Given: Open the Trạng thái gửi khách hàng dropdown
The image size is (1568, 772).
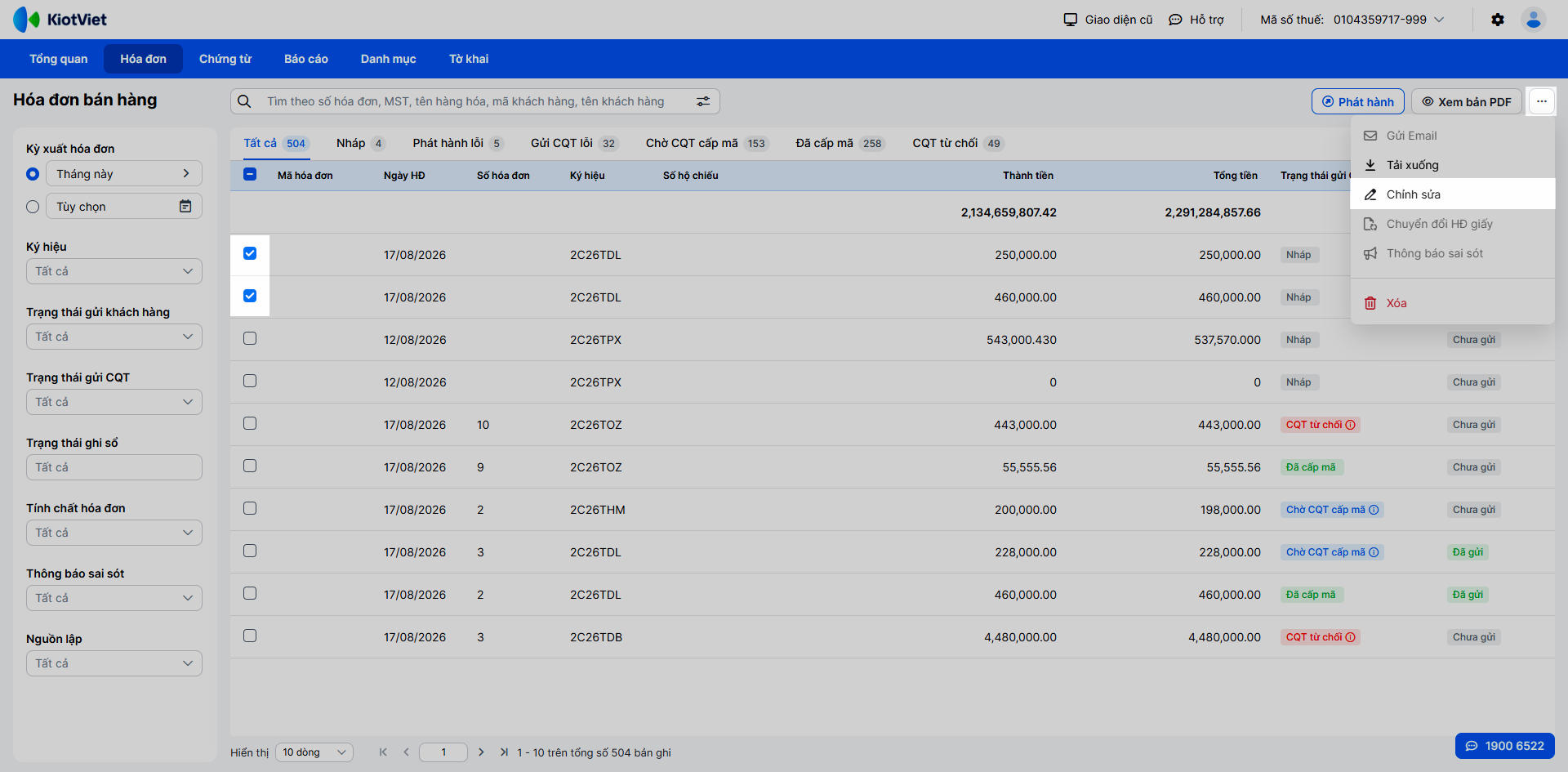Looking at the screenshot, I should pos(114,337).
